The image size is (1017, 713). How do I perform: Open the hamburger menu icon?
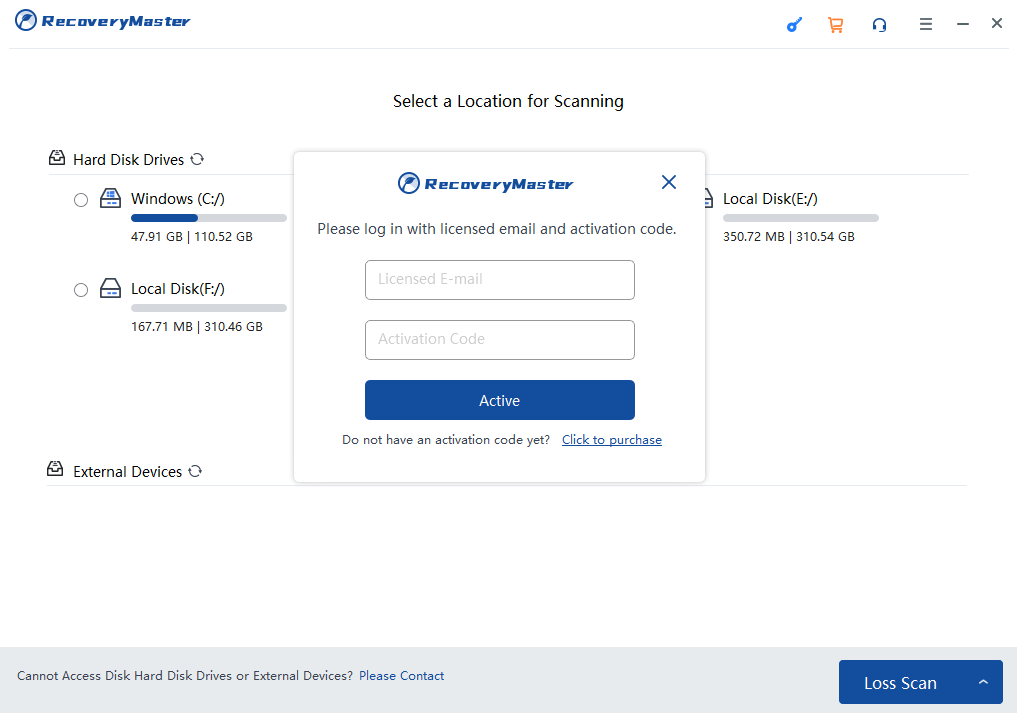pos(926,24)
